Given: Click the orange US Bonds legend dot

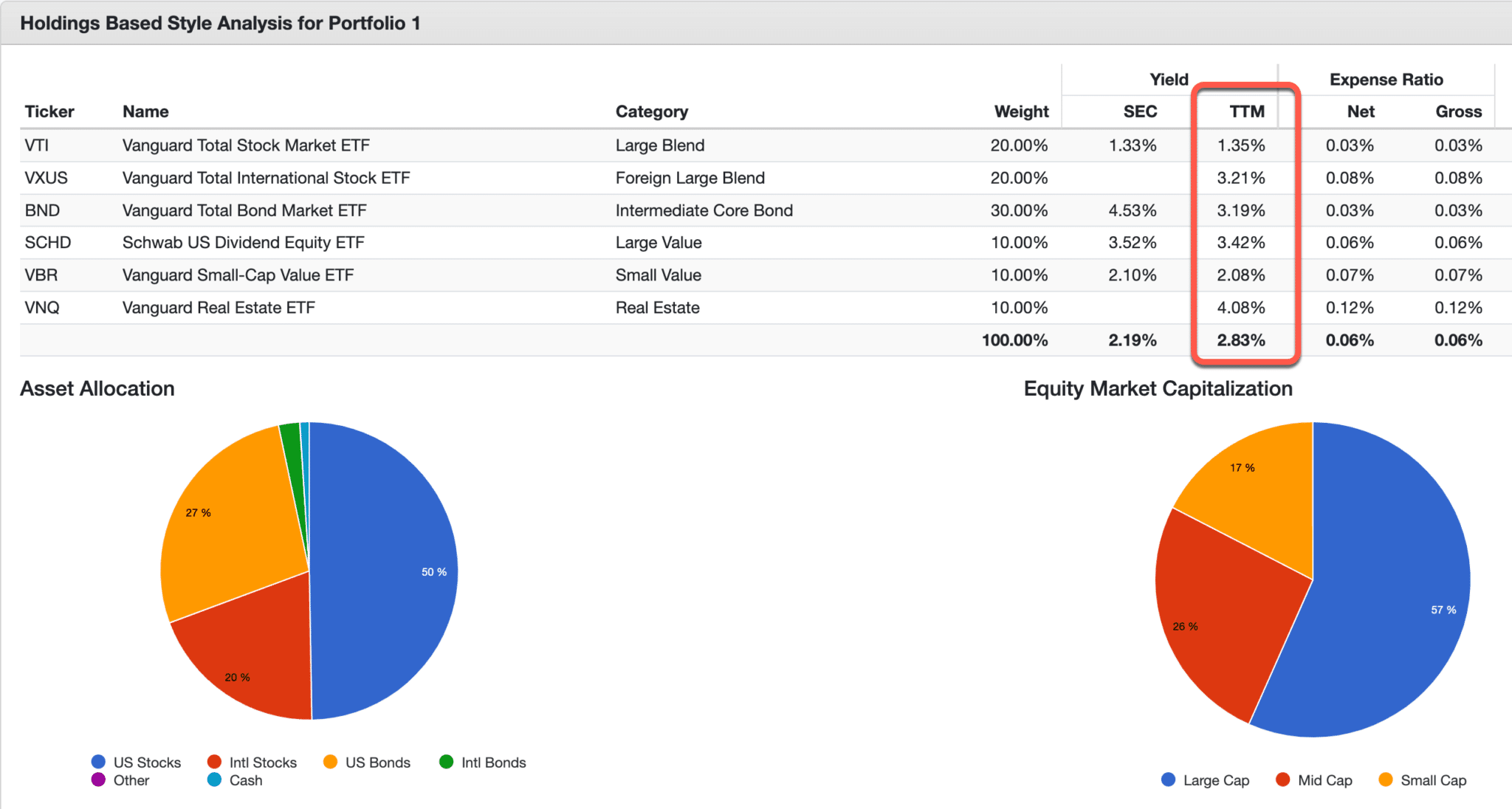Looking at the screenshot, I should tap(331, 762).
